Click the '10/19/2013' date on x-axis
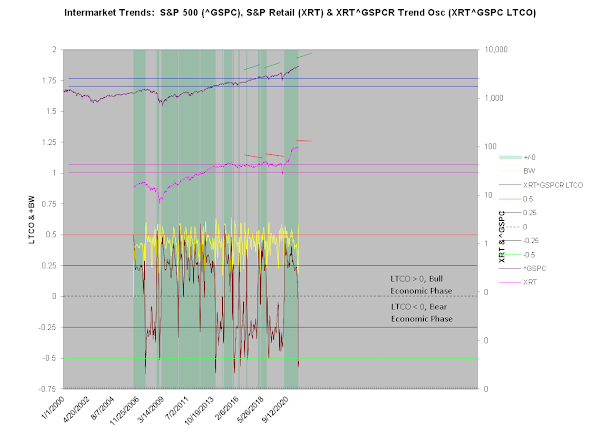The width and height of the screenshot is (600, 435). (199, 411)
